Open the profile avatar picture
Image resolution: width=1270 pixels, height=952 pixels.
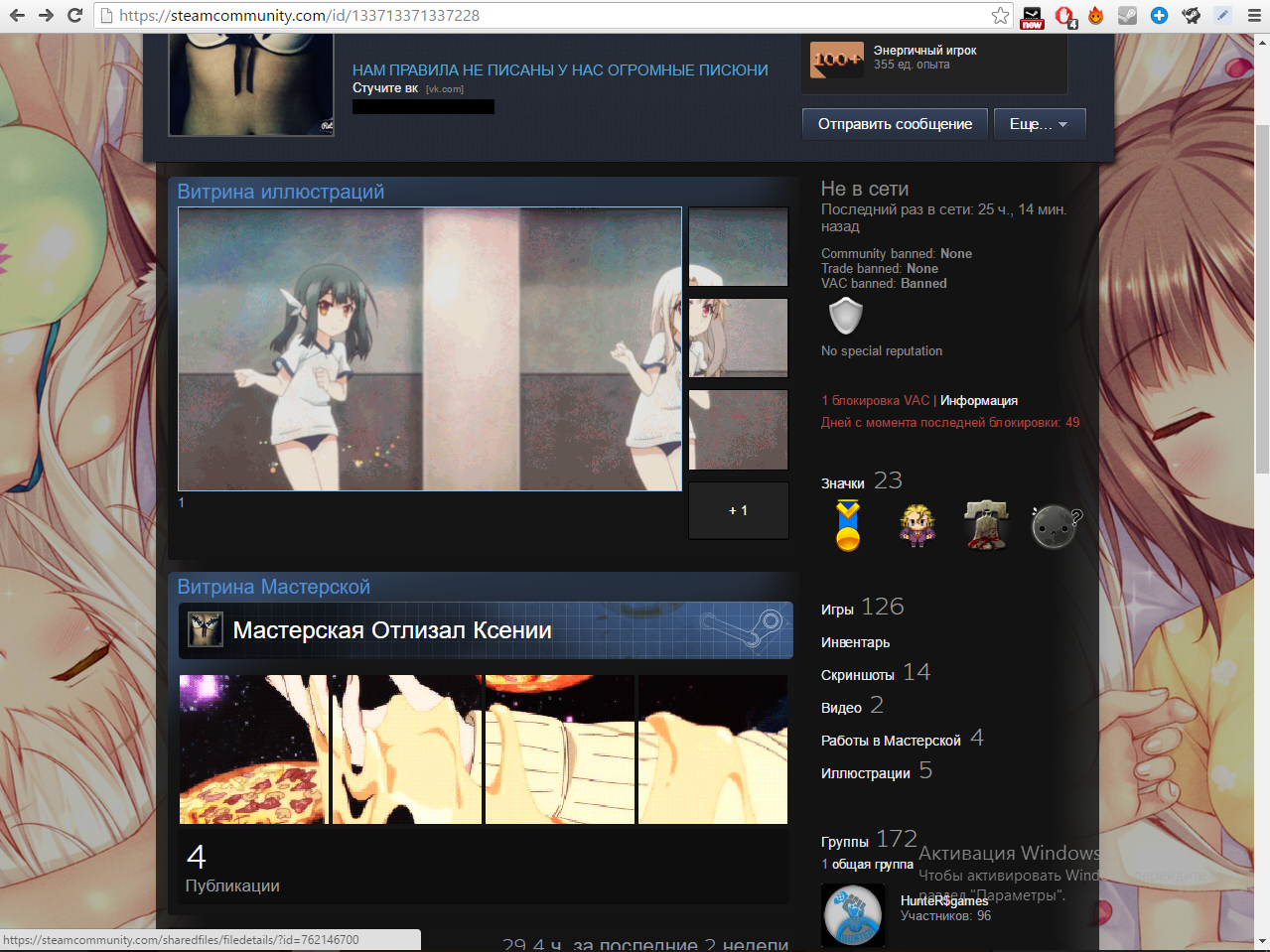[251, 84]
